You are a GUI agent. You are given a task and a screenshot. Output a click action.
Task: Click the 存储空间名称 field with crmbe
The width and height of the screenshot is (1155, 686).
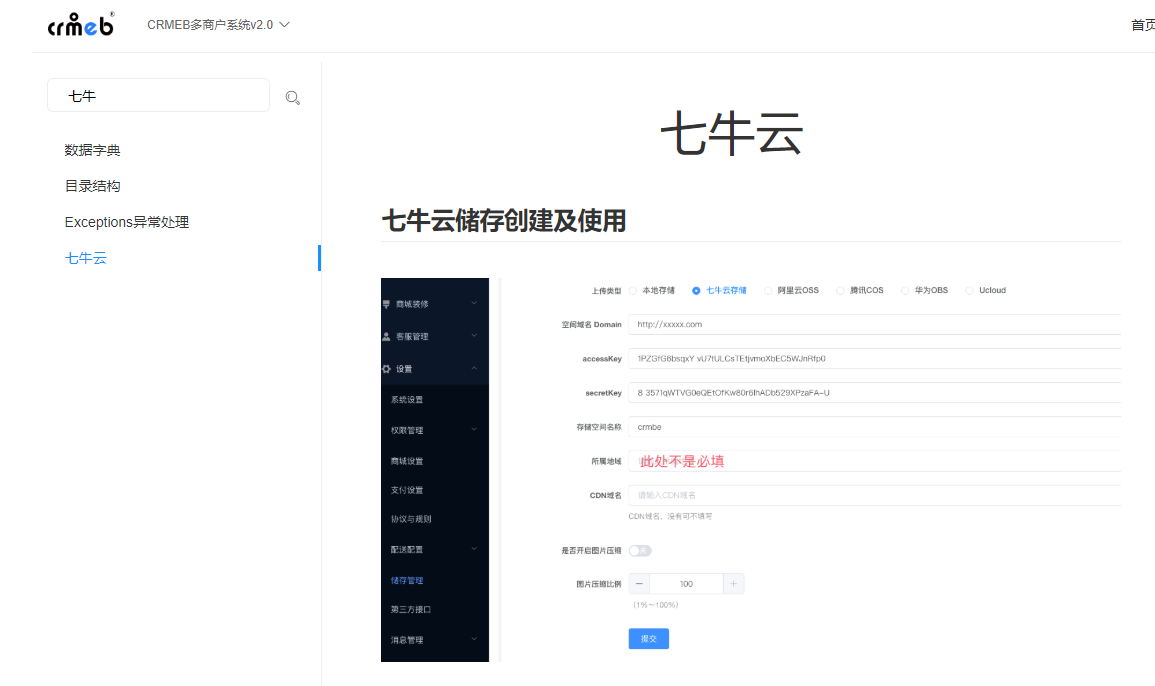(874, 427)
